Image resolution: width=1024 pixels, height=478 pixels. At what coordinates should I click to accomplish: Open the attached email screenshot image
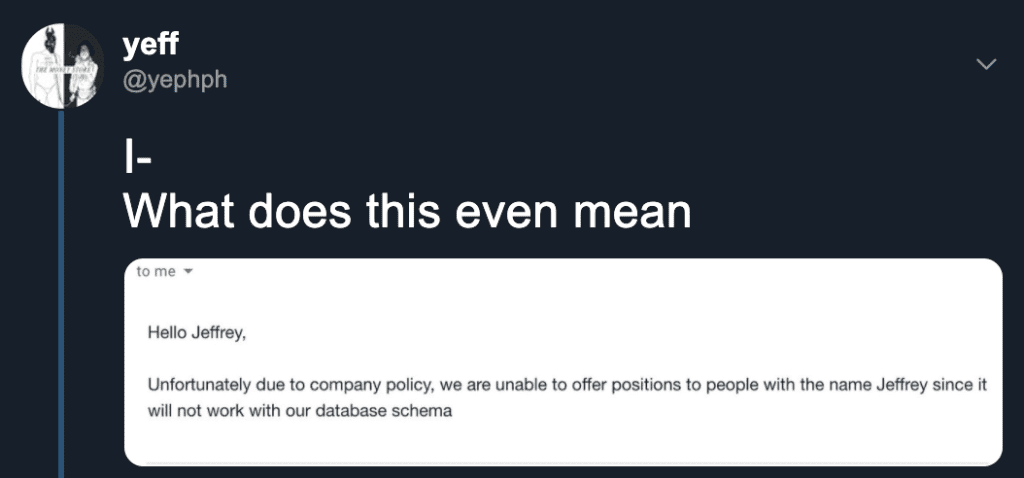click(563, 362)
